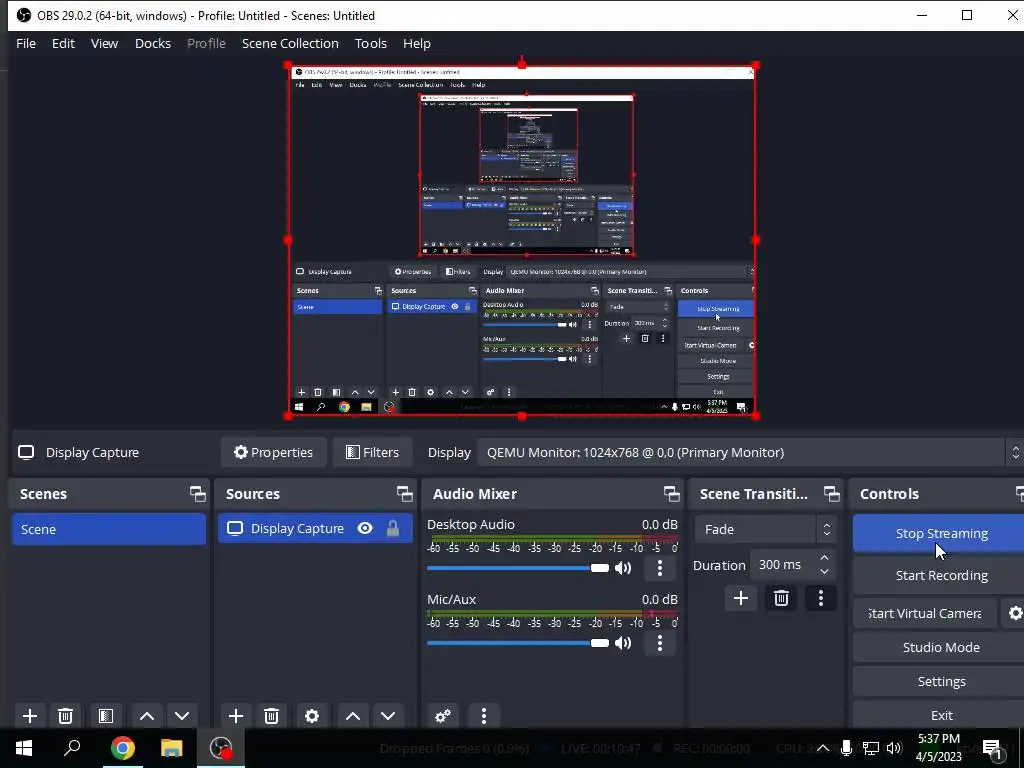This screenshot has height=768, width=1024.
Task: Click the Exit button
Action: click(940, 715)
